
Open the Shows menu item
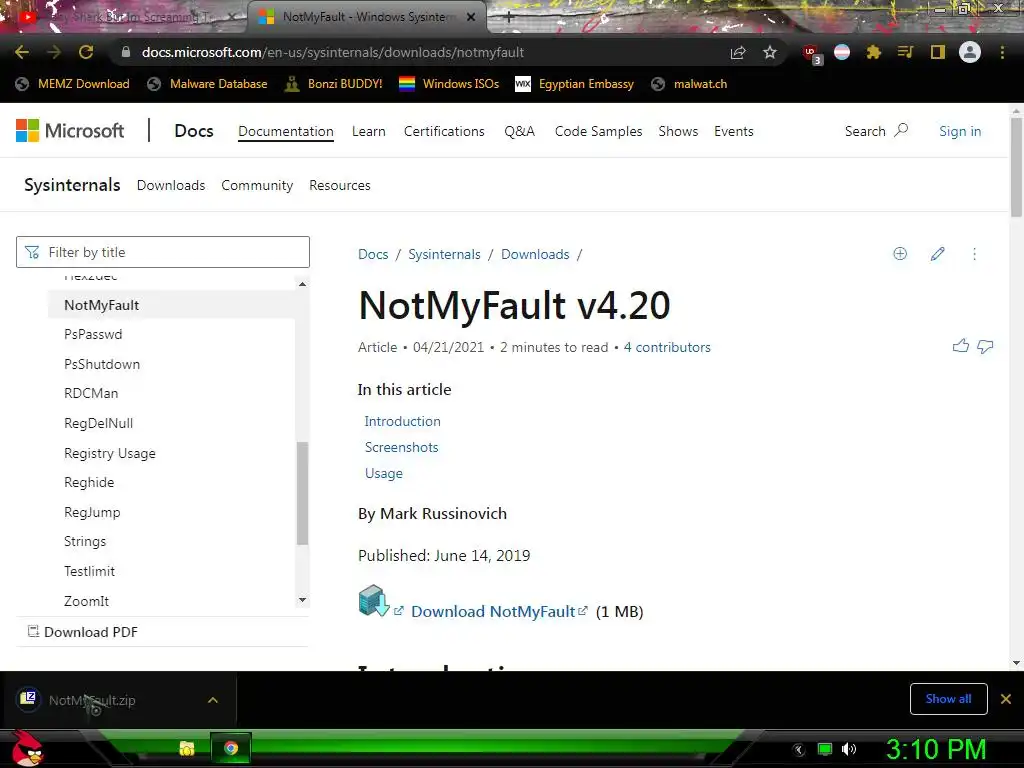point(678,131)
